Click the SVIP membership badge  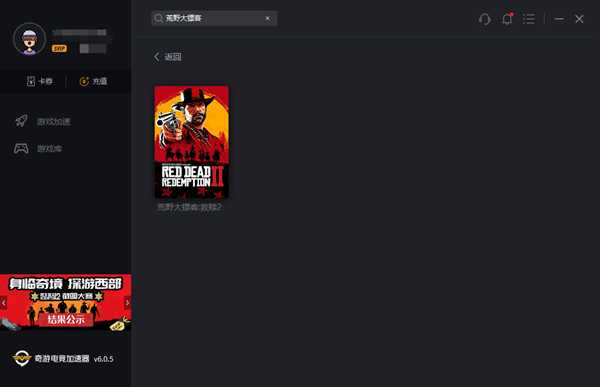[x=59, y=49]
